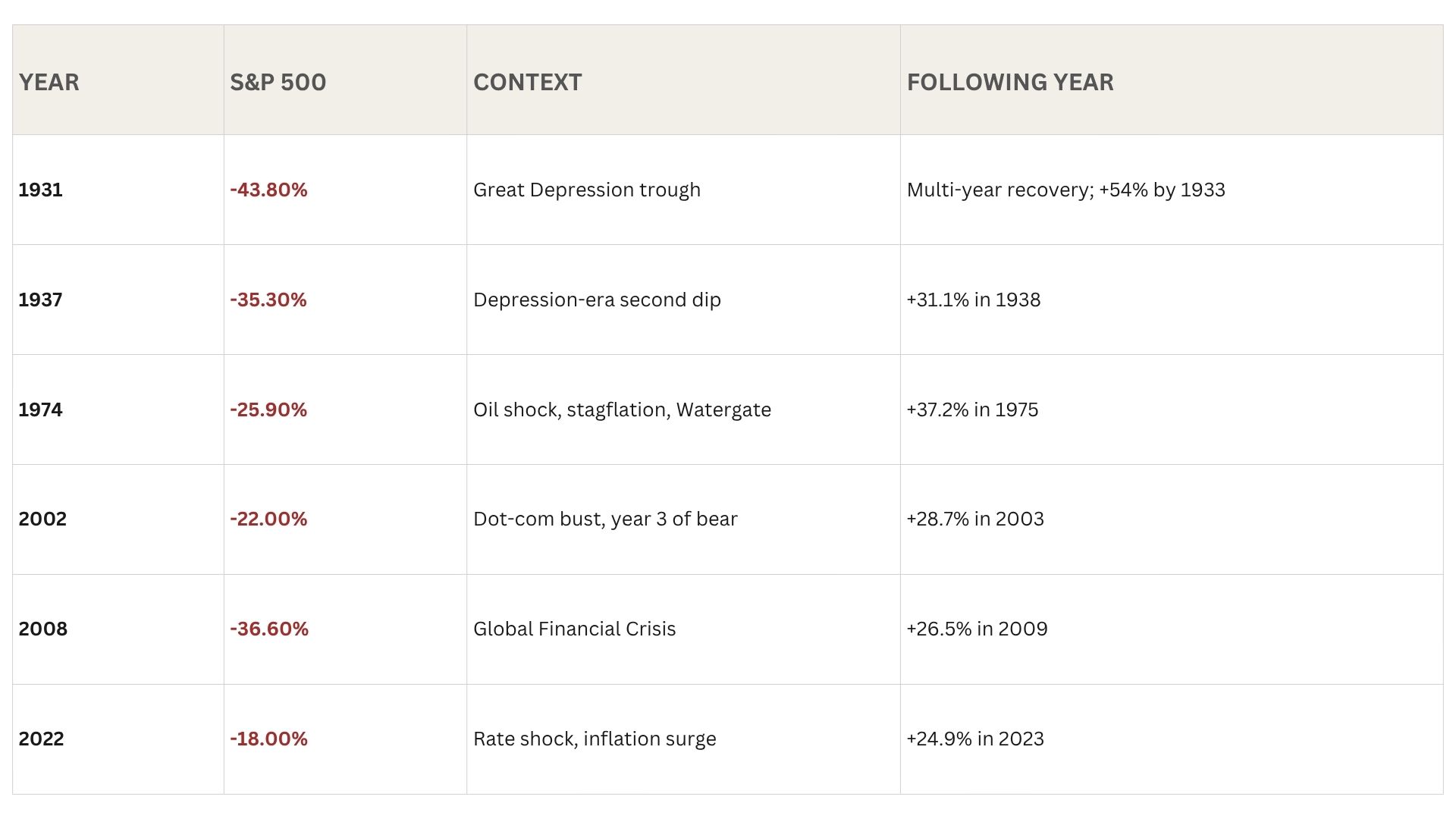Select Oil shock, stagflation, Watergate cell
1456x819 pixels.
pyautogui.click(x=622, y=409)
